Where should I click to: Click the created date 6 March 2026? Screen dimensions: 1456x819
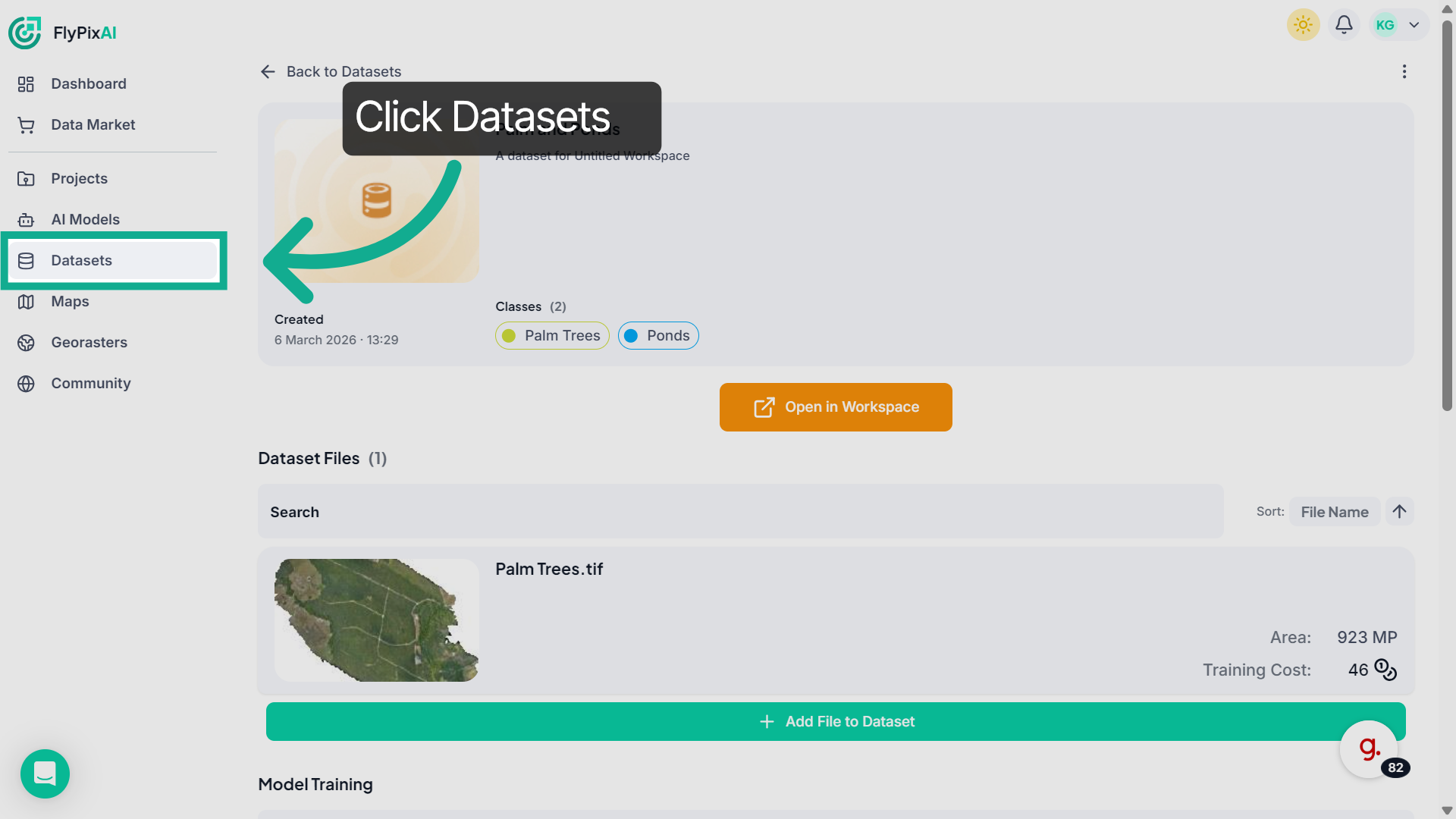[336, 340]
